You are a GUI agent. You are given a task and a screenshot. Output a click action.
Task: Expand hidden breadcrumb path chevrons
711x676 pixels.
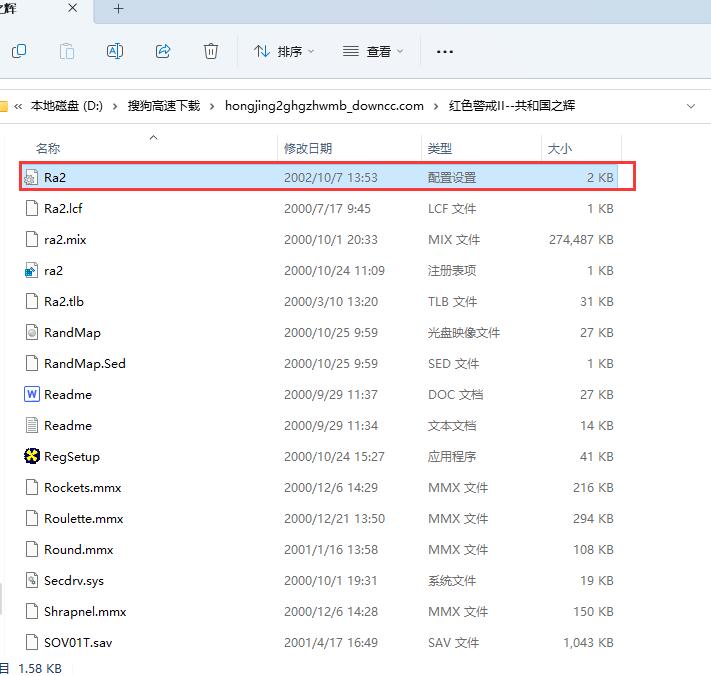click(x=18, y=106)
